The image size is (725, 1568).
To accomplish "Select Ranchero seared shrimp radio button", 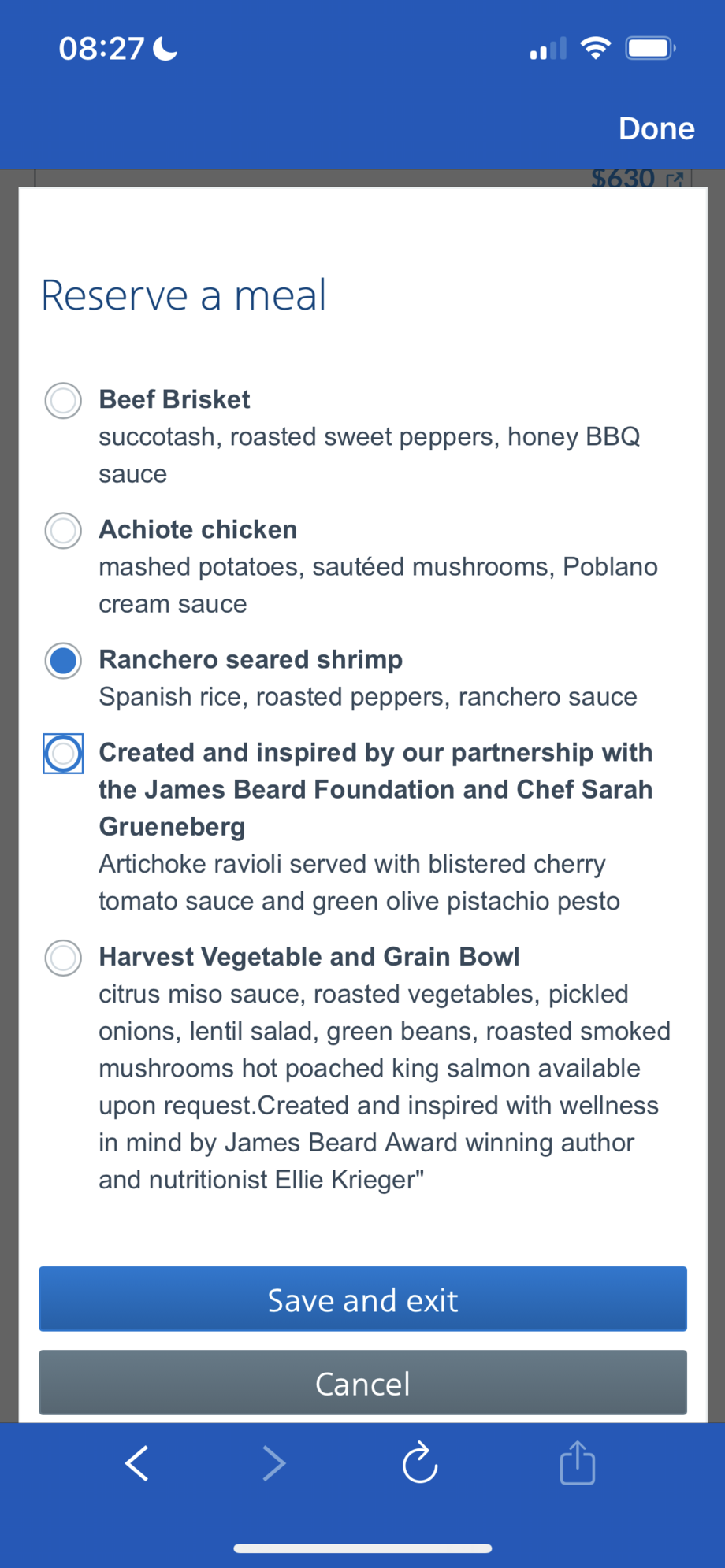I will pos(63,660).
